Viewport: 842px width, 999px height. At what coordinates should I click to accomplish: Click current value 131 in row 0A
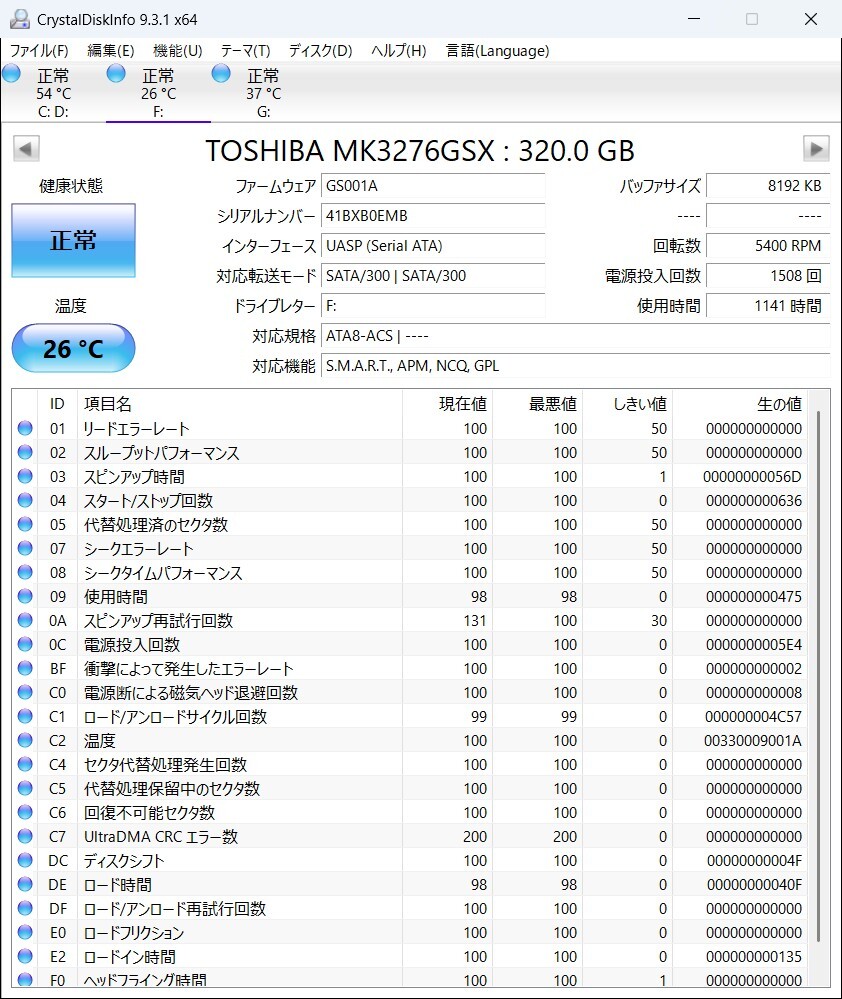[475, 621]
